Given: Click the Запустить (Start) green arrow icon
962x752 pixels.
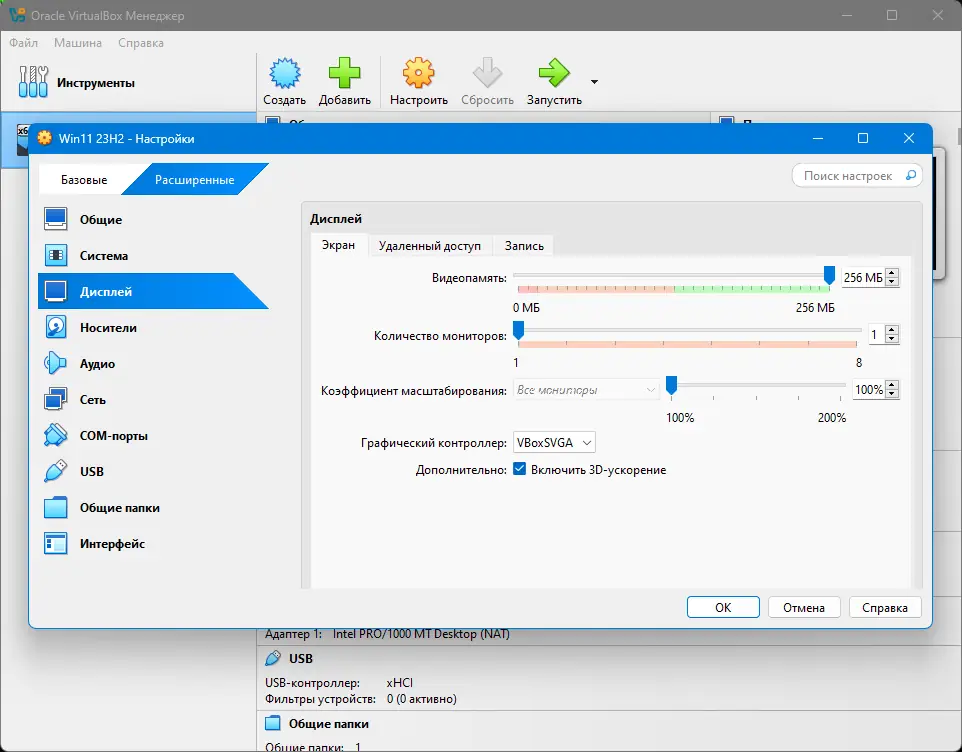Looking at the screenshot, I should pyautogui.click(x=554, y=74).
